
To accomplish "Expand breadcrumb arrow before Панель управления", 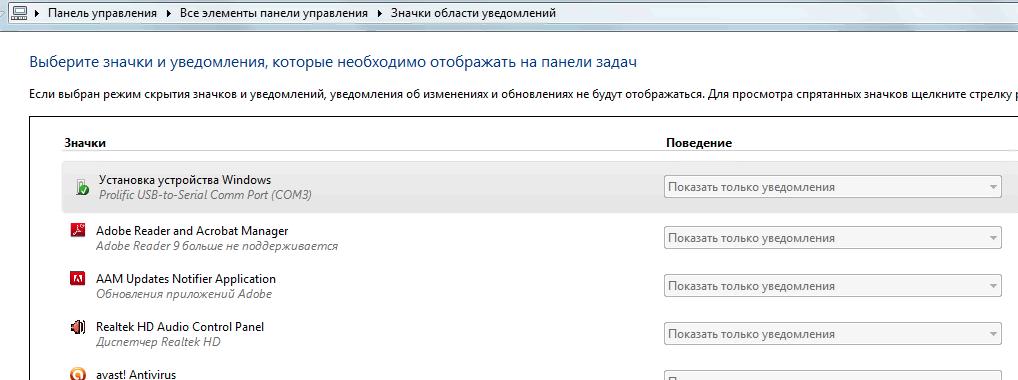I will tap(38, 13).
